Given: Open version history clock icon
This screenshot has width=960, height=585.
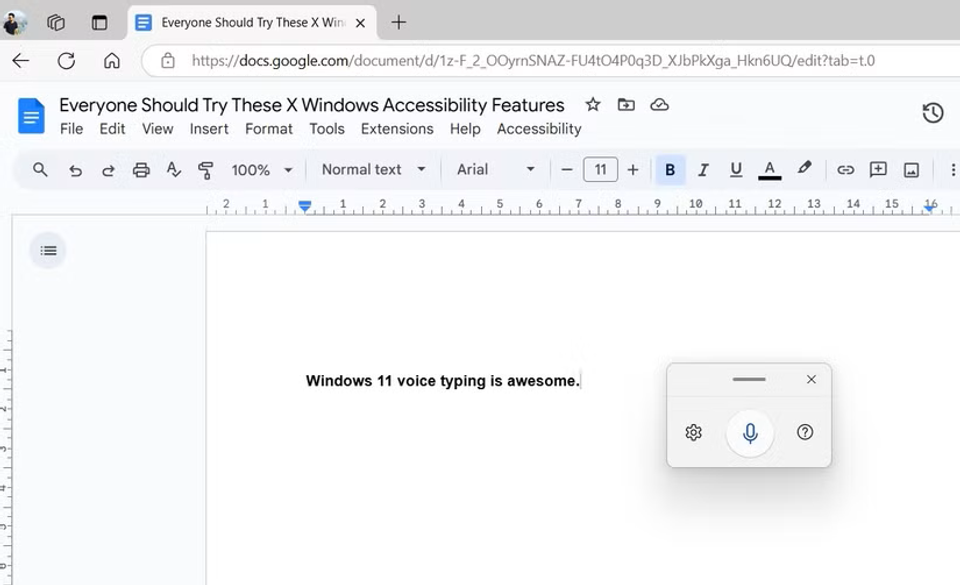Looking at the screenshot, I should 932,113.
